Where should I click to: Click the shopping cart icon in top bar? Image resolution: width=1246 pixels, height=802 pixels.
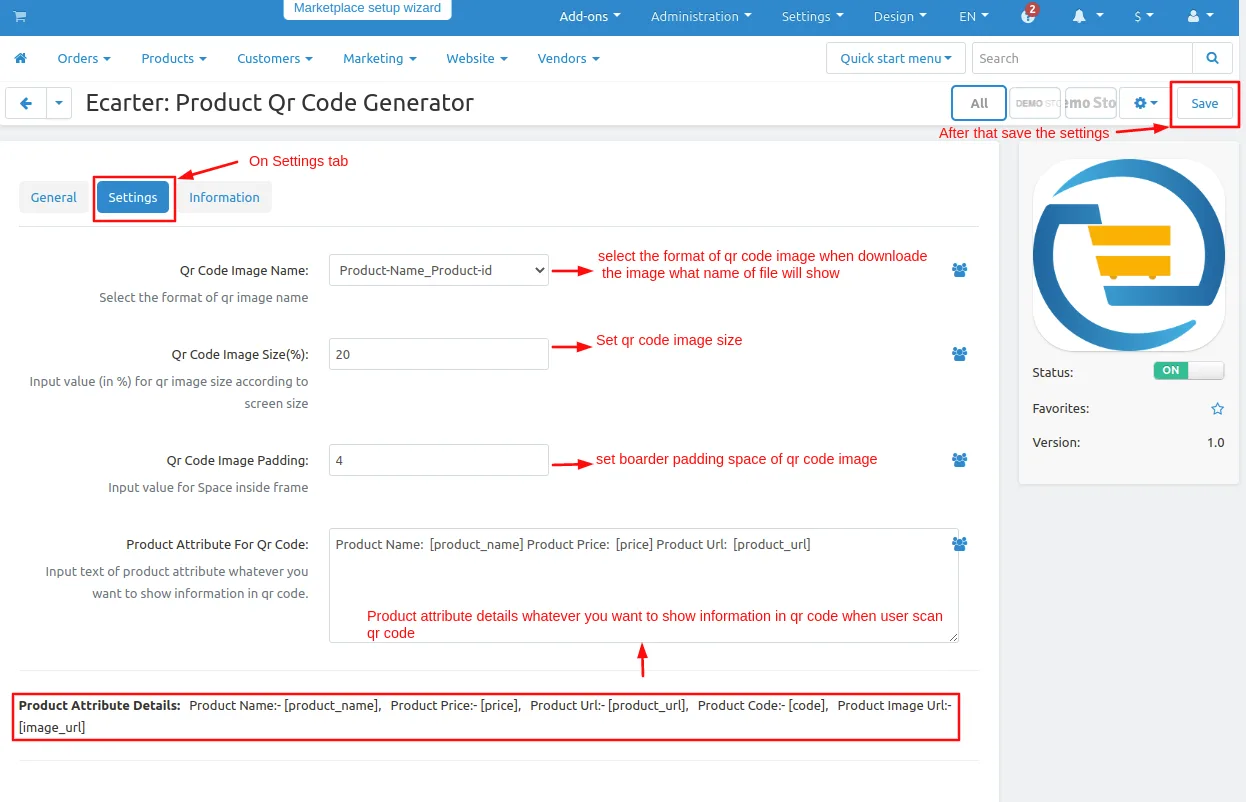click(x=20, y=17)
